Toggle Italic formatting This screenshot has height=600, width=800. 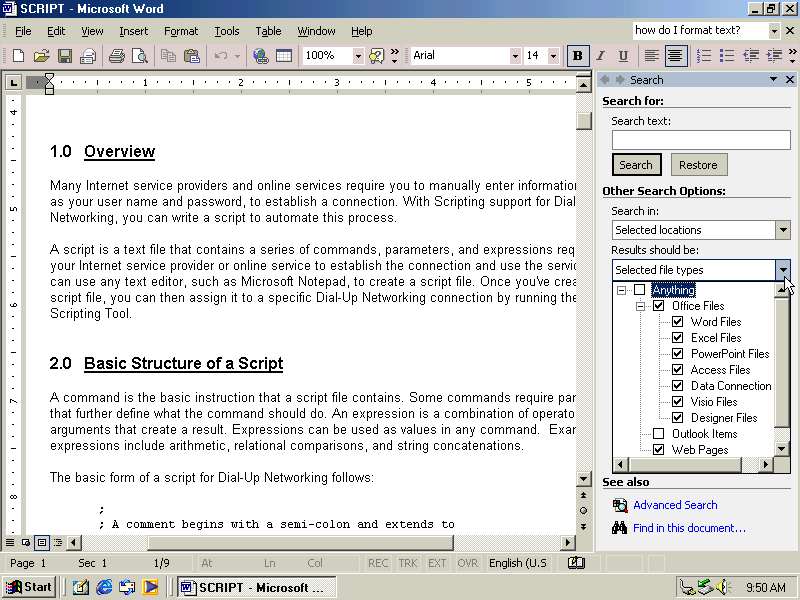click(x=601, y=56)
